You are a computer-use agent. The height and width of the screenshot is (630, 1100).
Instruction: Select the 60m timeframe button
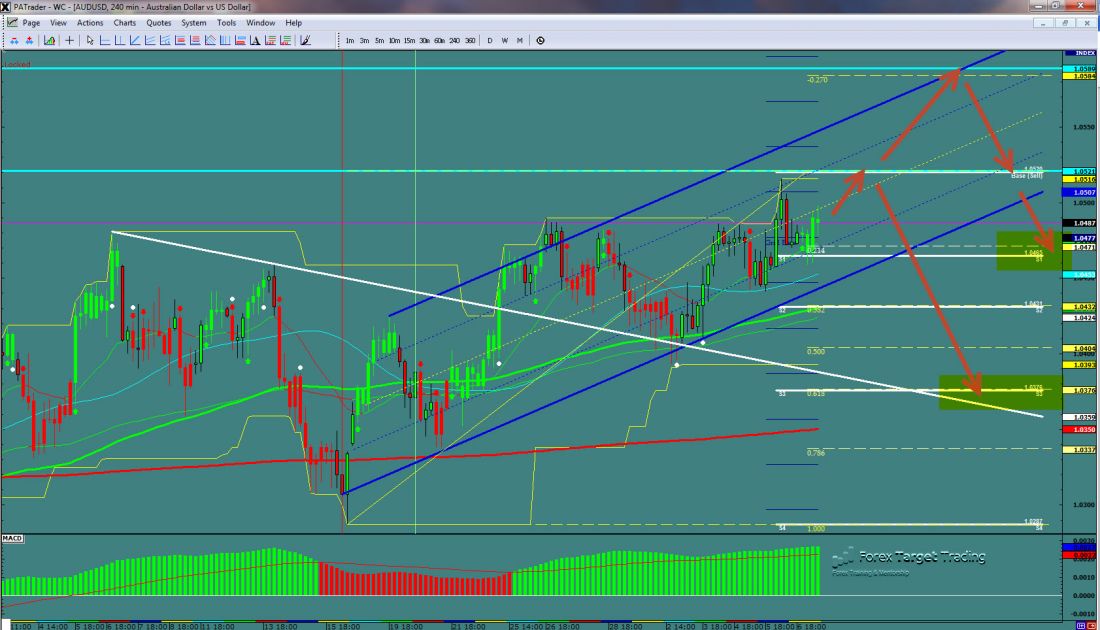(439, 41)
